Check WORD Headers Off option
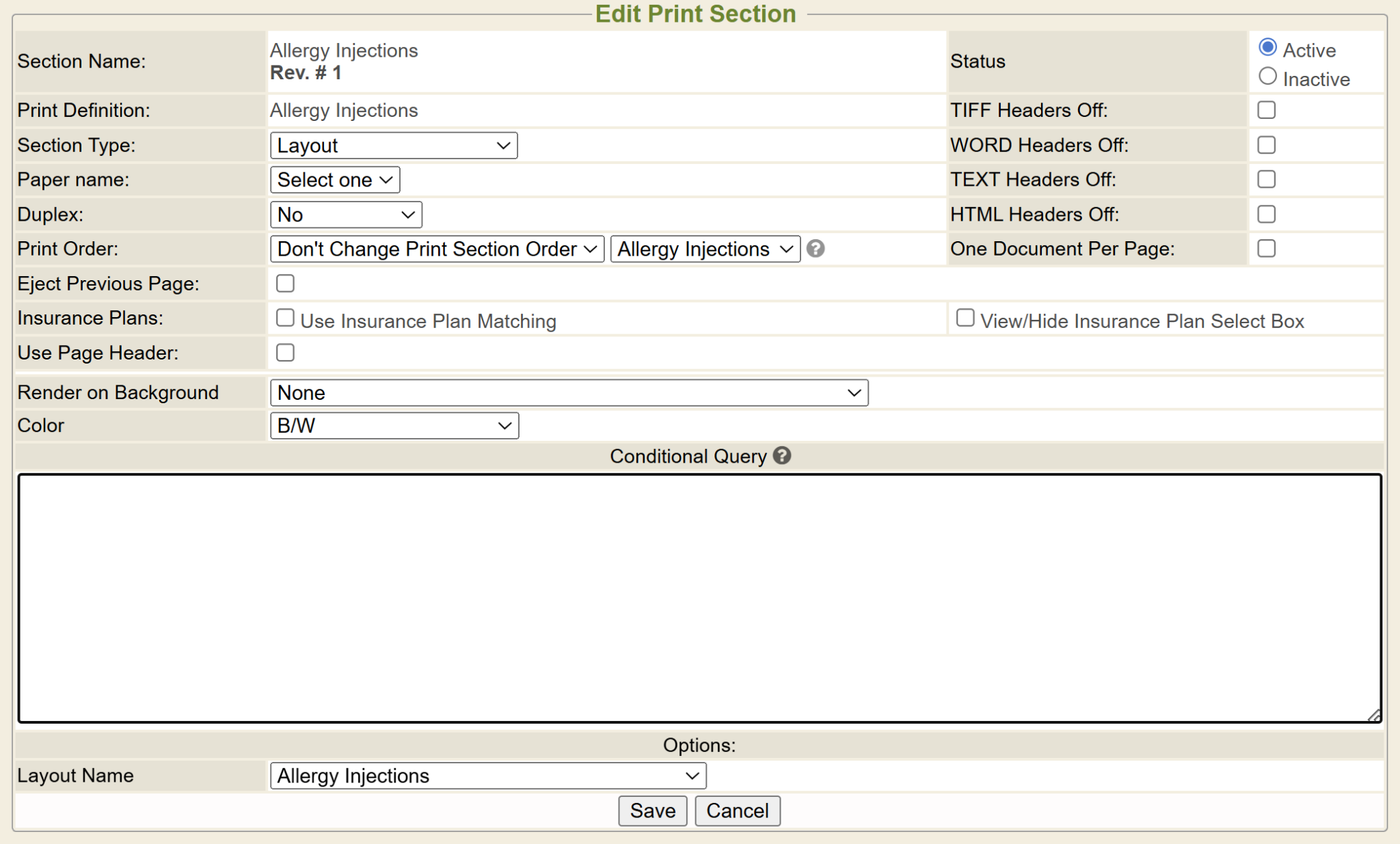Viewport: 1400px width, 844px height. tap(1266, 145)
